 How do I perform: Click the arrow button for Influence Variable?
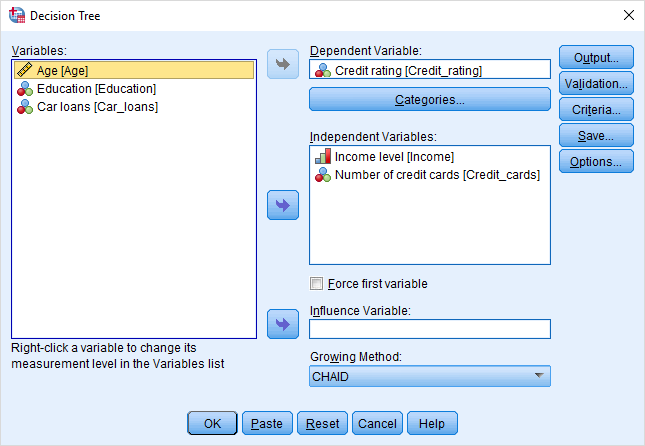click(x=283, y=324)
